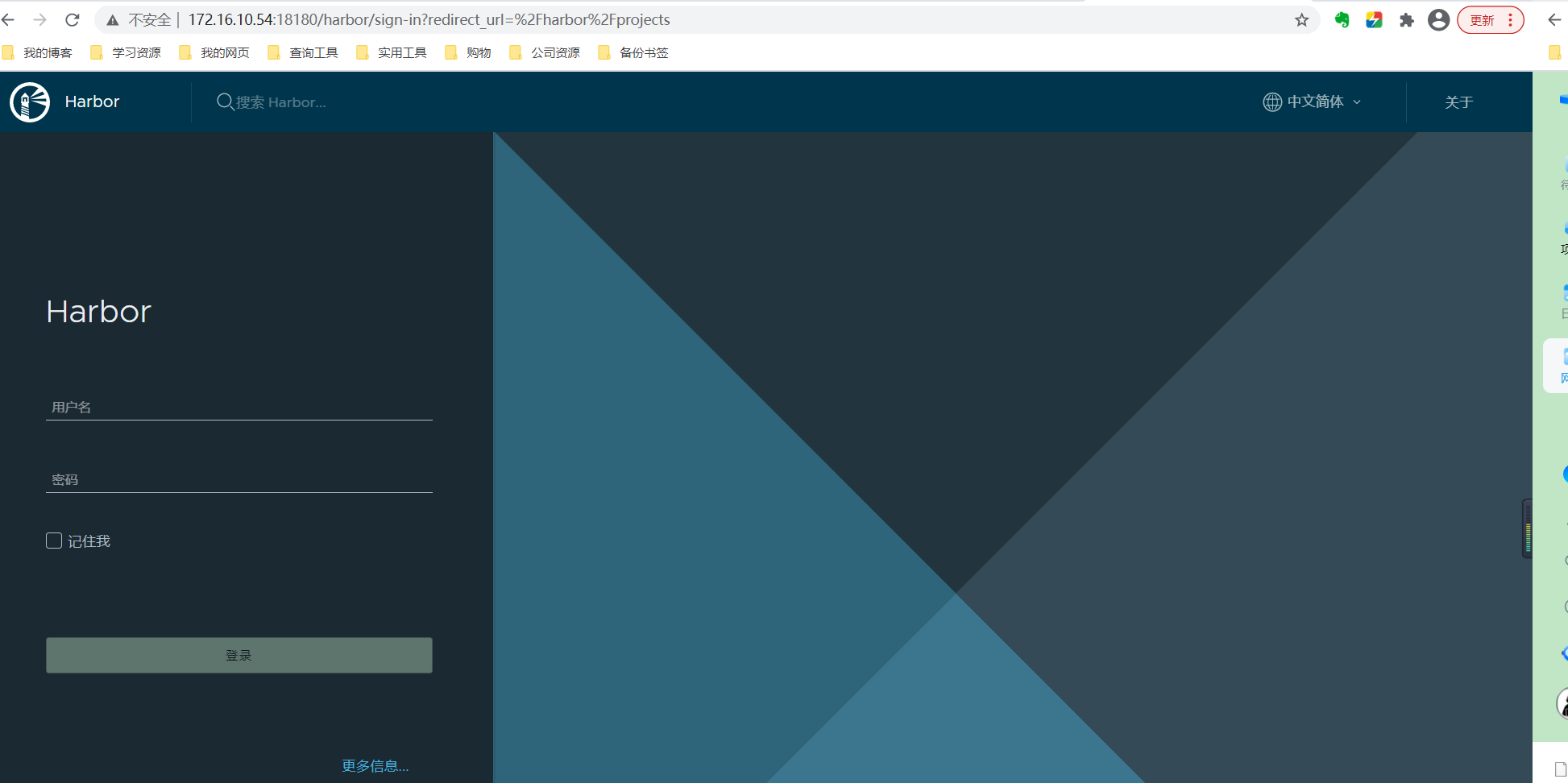Open 学习资源 bookmark folder
The image size is (1568, 783).
click(x=126, y=52)
